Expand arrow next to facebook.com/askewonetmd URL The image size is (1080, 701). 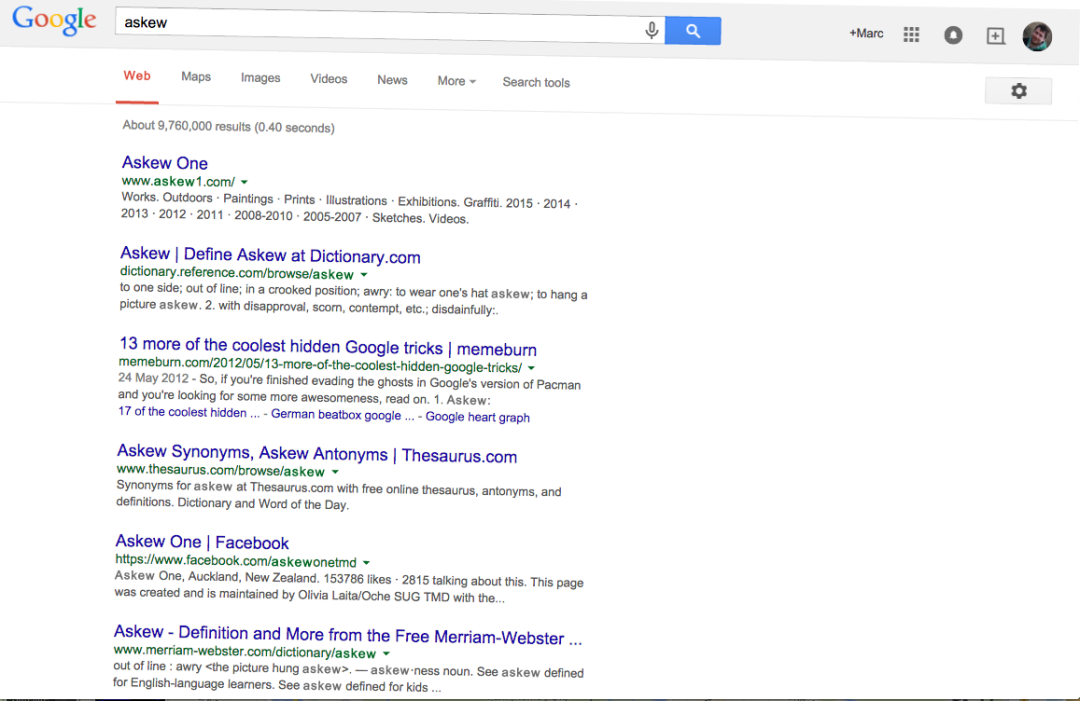coord(366,563)
